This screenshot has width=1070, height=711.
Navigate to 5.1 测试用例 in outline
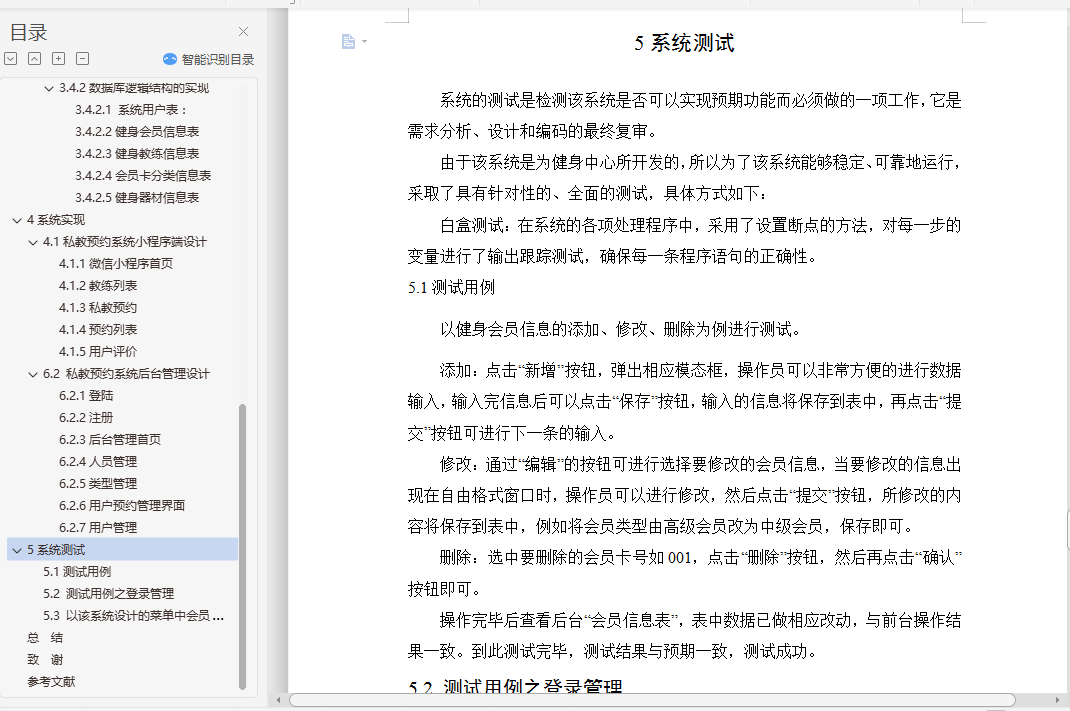tap(77, 572)
